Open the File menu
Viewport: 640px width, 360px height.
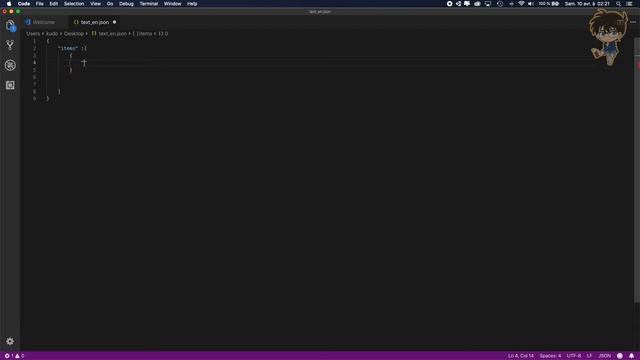[x=40, y=4]
